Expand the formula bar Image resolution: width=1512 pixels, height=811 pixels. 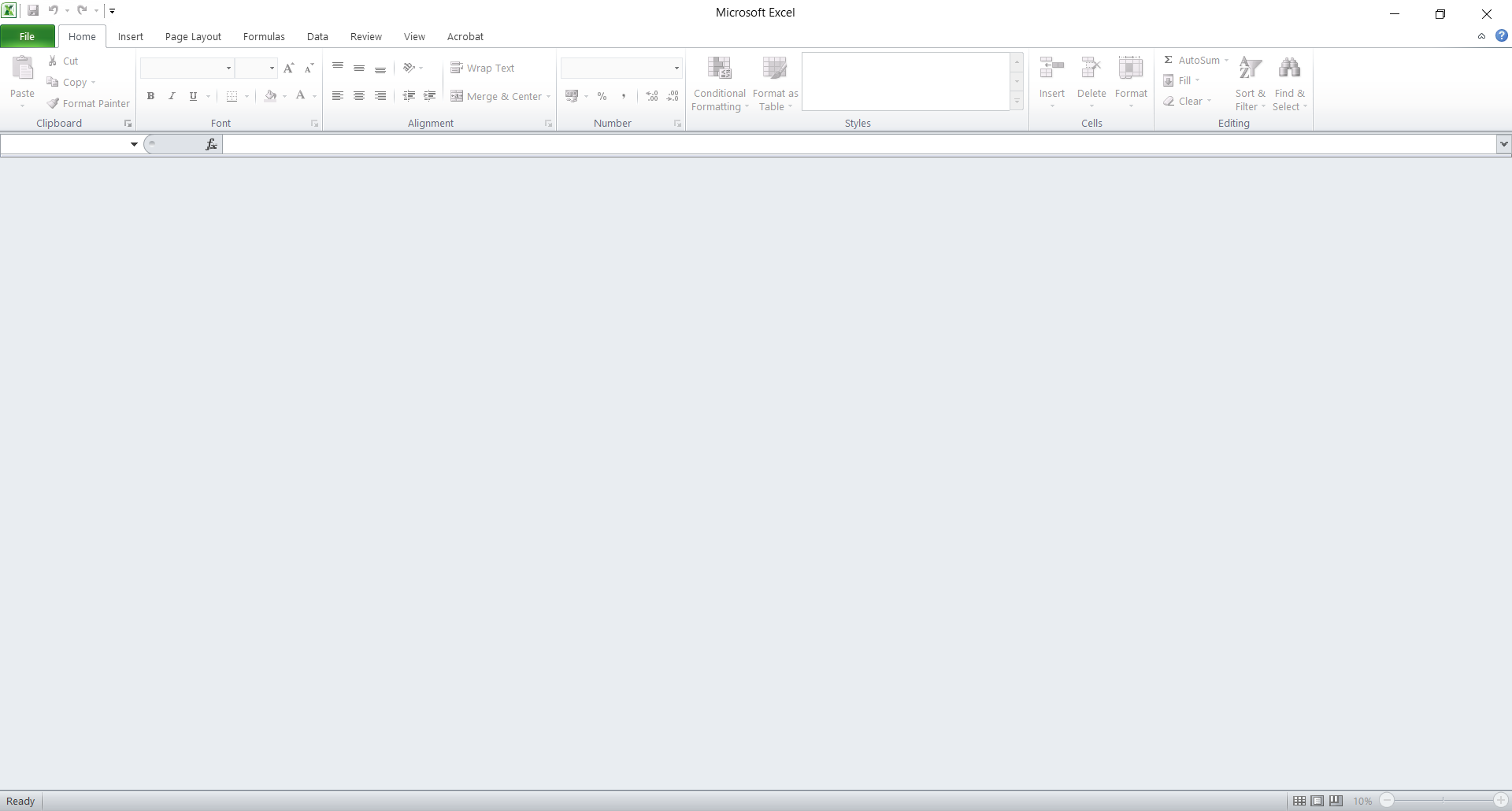(1504, 144)
